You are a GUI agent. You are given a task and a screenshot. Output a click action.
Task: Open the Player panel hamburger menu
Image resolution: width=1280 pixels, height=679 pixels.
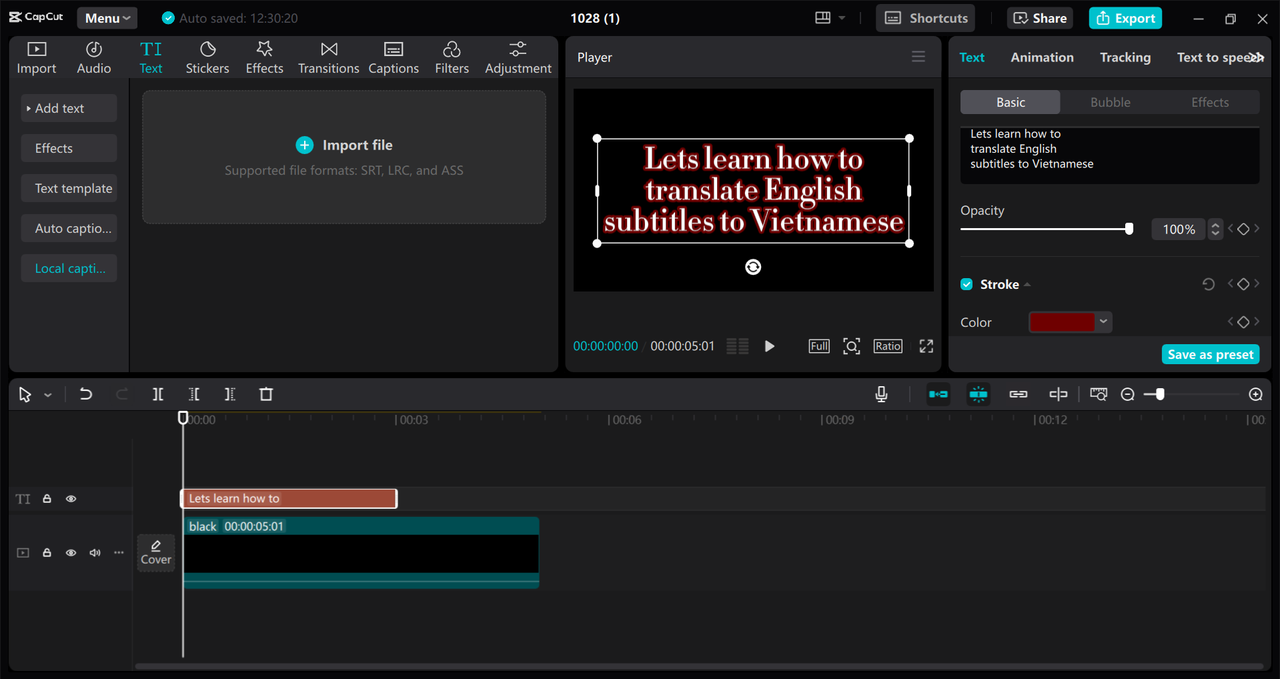[x=918, y=57]
